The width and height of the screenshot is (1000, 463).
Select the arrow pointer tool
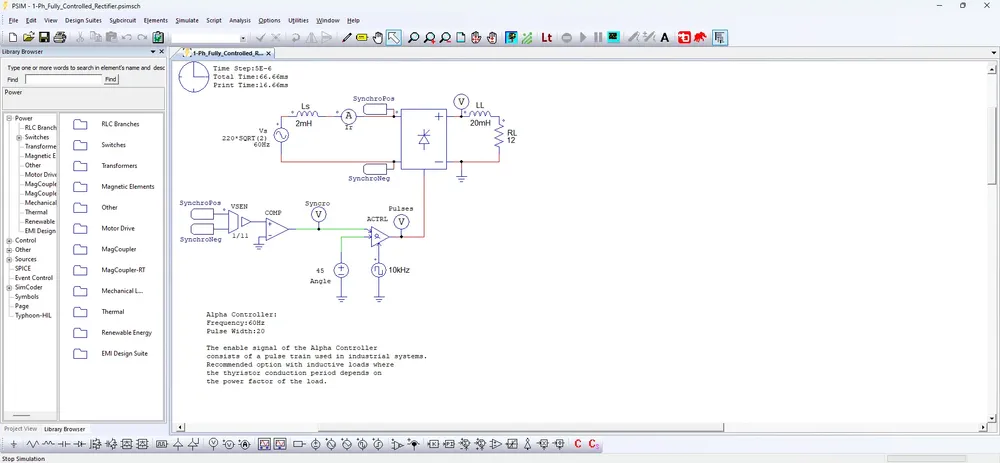click(393, 38)
